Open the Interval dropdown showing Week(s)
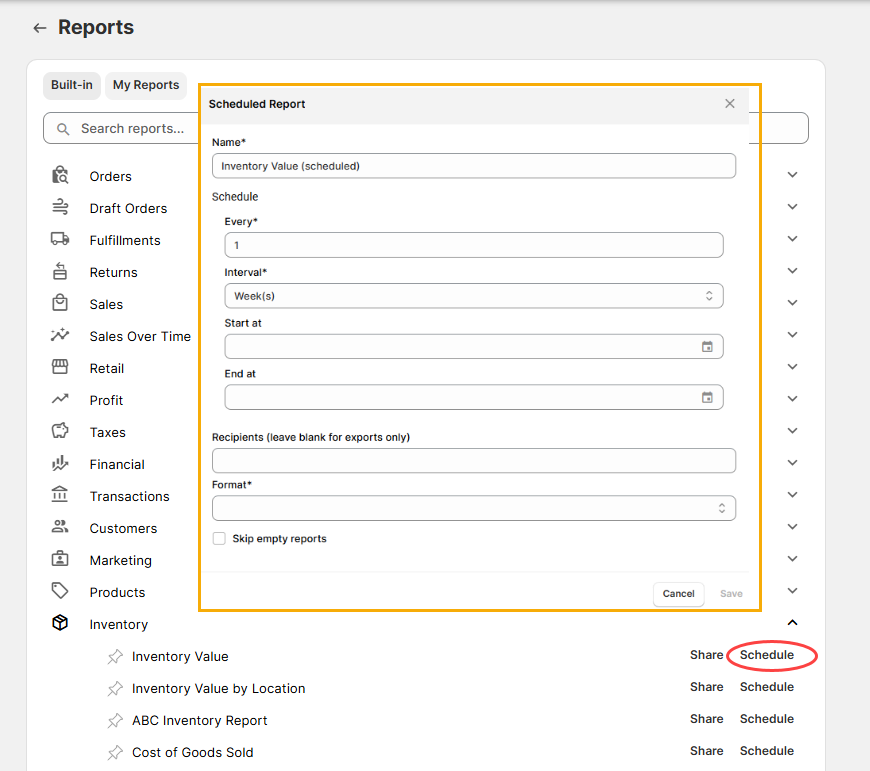The height and width of the screenshot is (771, 870). pos(473,296)
